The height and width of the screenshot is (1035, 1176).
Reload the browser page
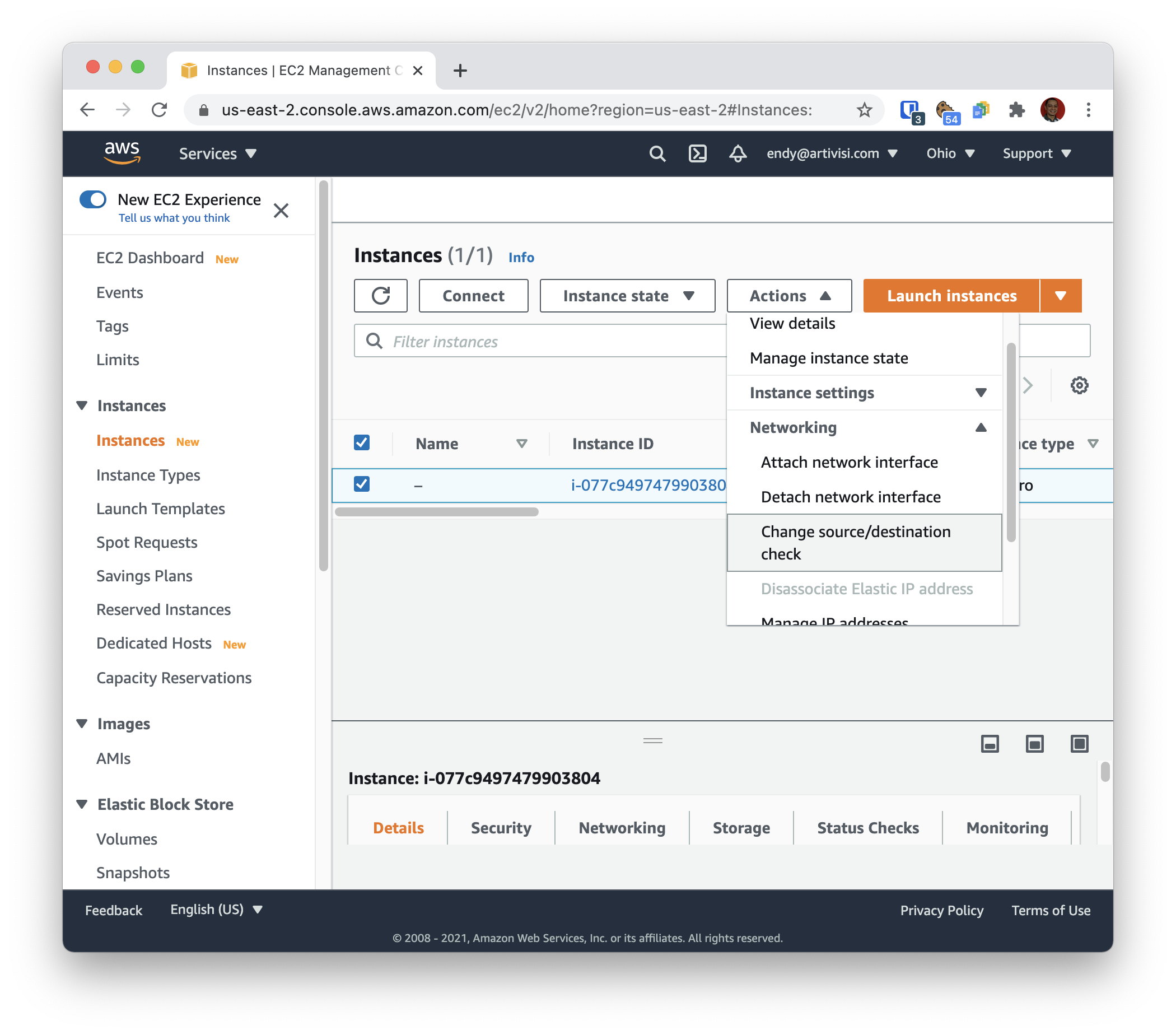160,110
